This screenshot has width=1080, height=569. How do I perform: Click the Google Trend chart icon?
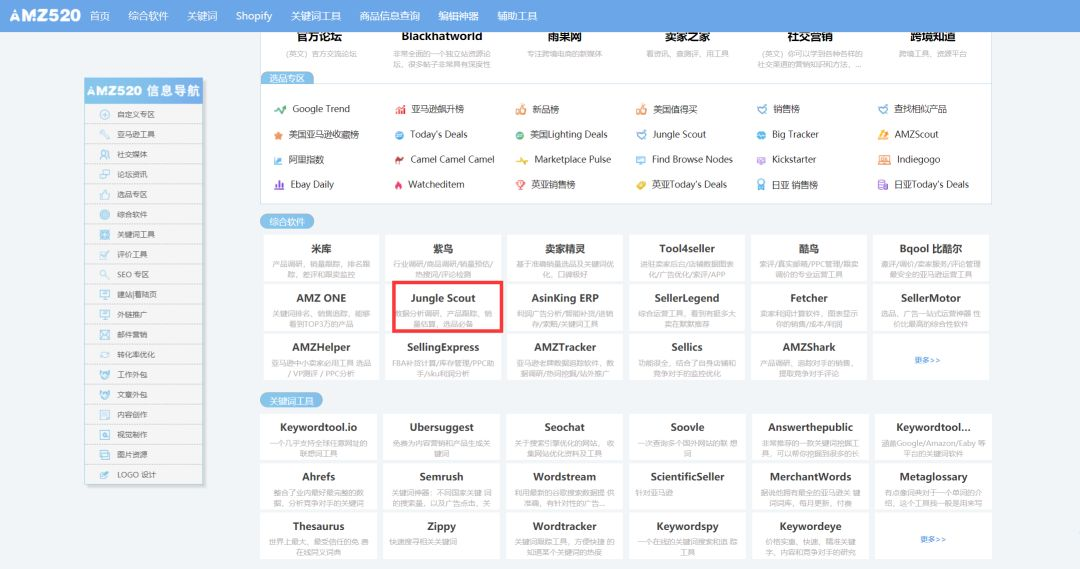(280, 109)
